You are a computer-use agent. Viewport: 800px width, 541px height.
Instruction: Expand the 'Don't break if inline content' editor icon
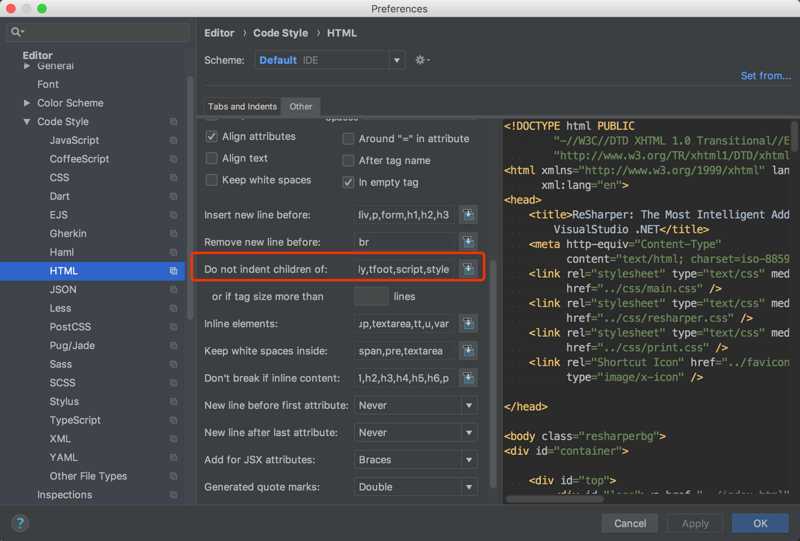click(x=468, y=378)
